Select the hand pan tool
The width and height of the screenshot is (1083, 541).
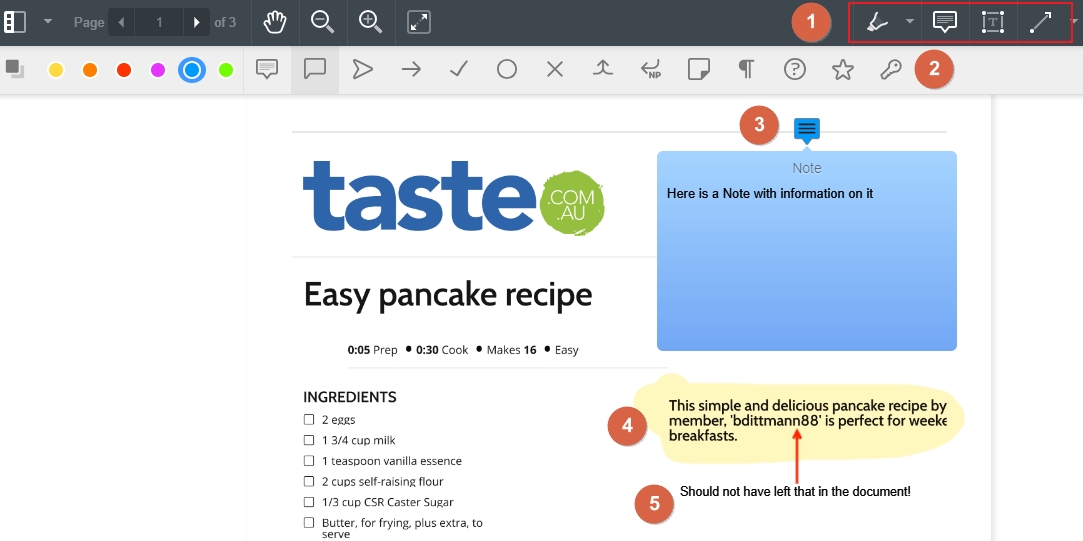275,22
